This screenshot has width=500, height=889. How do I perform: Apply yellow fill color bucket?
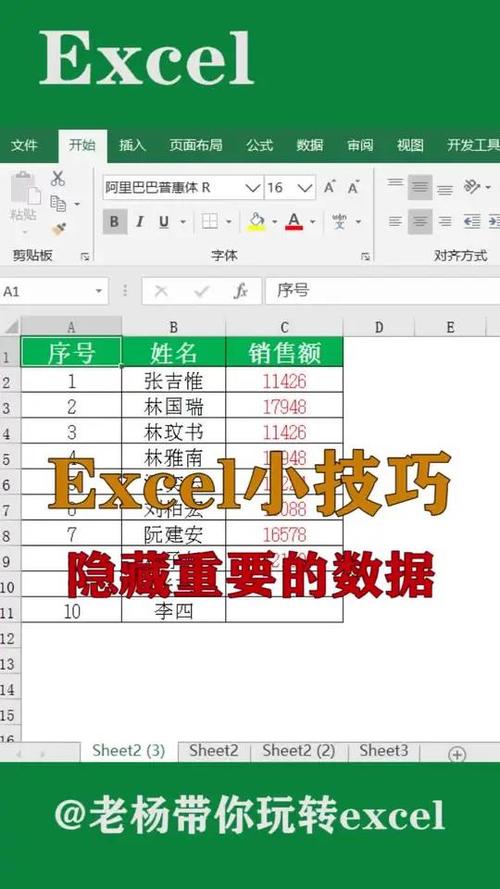click(x=257, y=222)
